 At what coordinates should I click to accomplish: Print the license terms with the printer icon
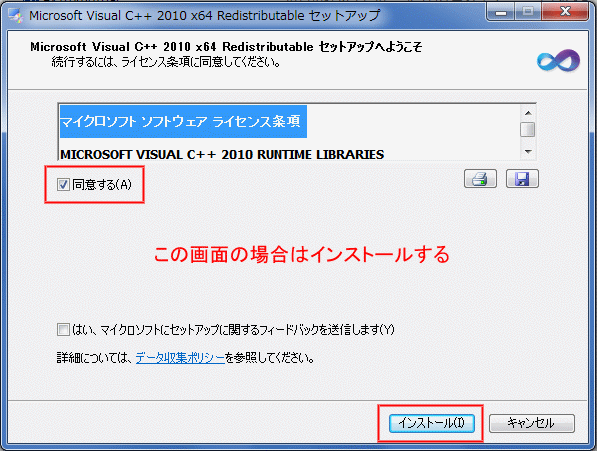coord(480,179)
